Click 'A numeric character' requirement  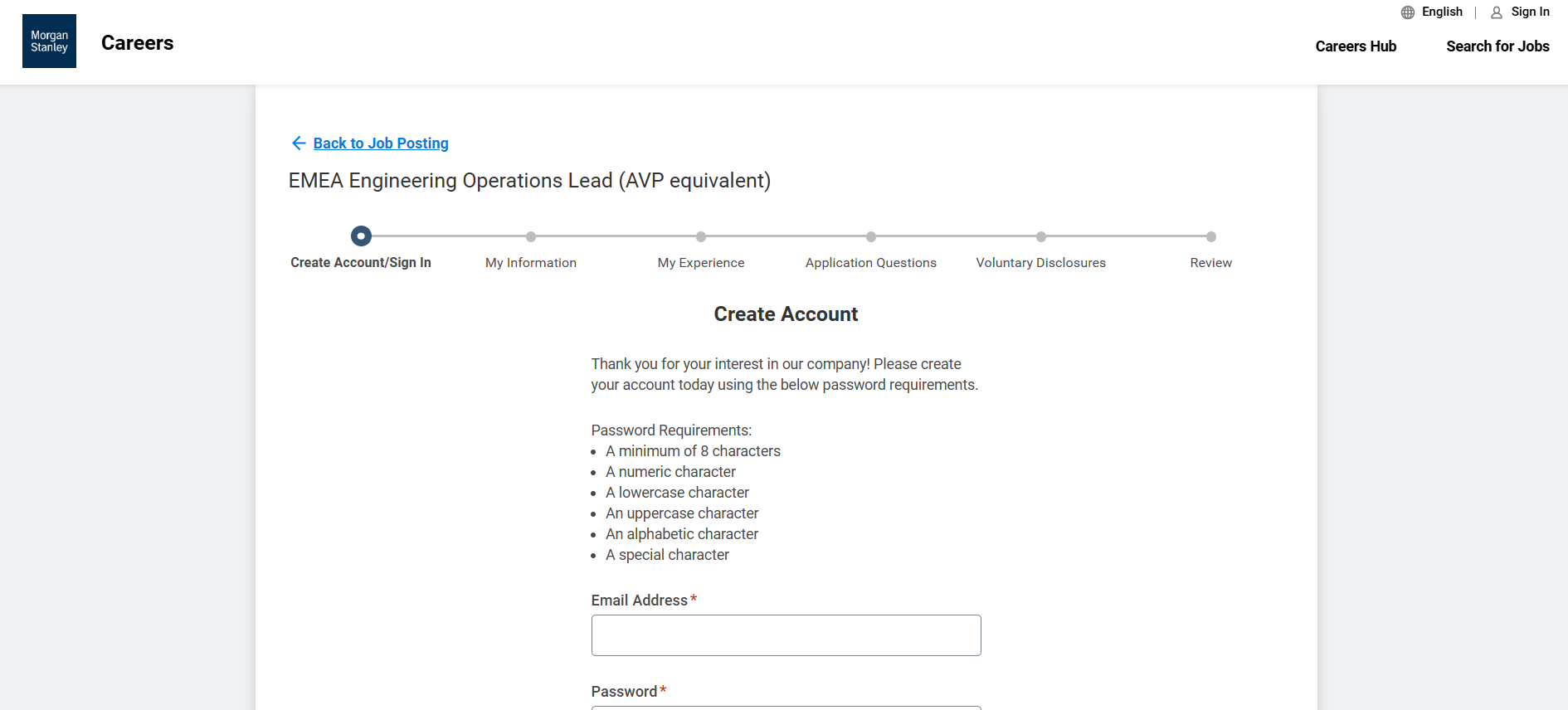tap(670, 472)
